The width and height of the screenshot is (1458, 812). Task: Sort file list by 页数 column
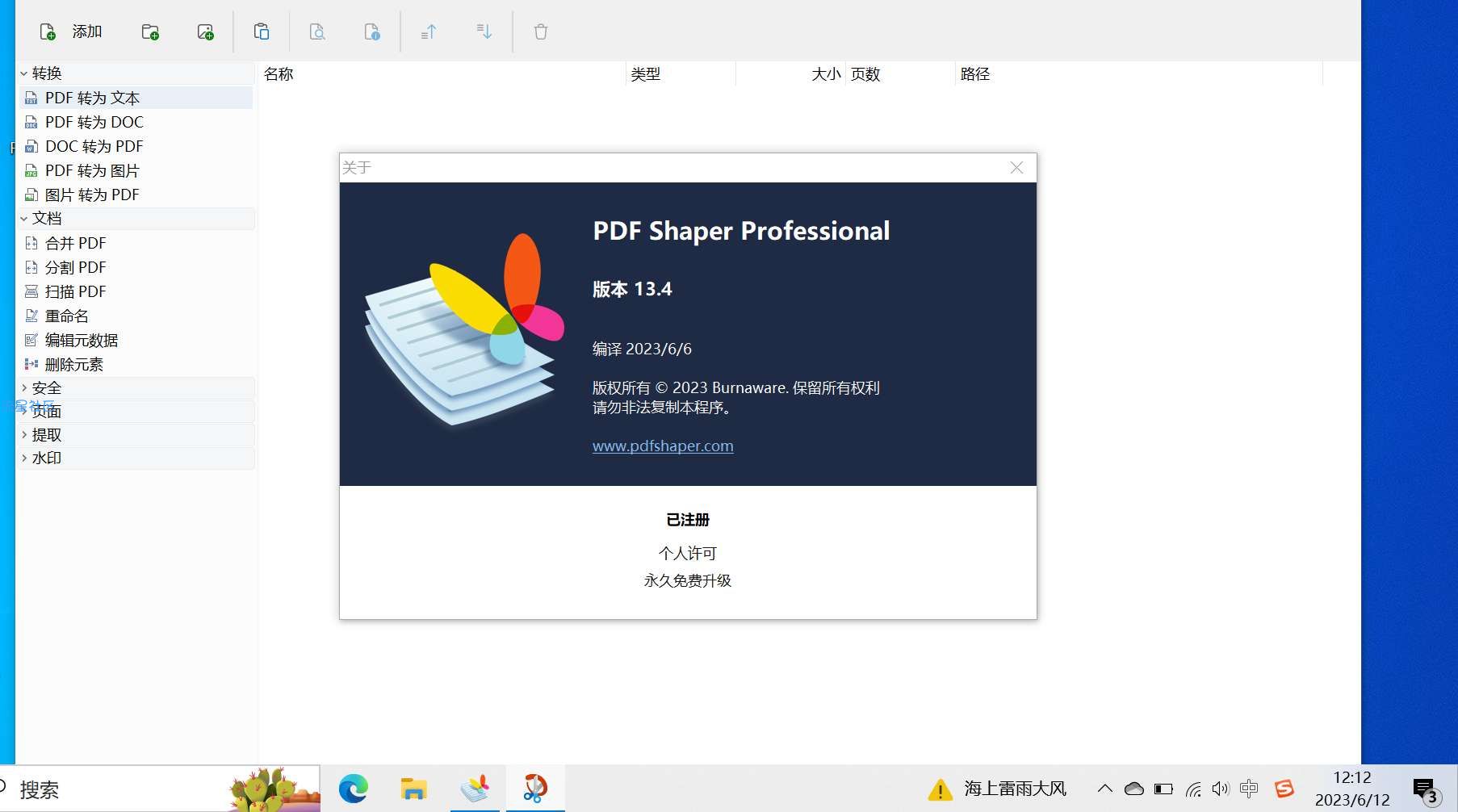pos(900,73)
